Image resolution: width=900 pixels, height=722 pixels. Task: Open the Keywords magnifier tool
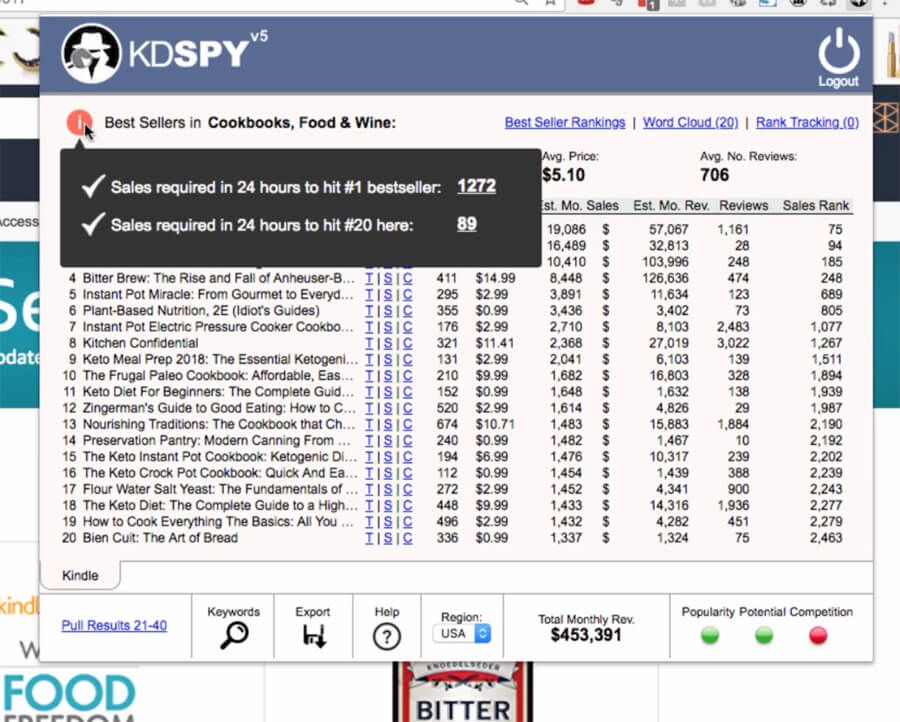click(234, 635)
